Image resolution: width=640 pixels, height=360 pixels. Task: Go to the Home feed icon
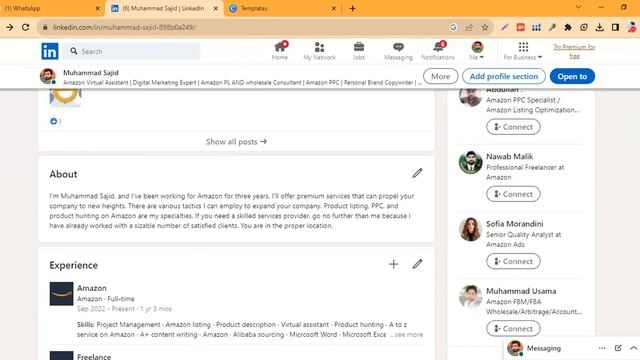tap(280, 51)
